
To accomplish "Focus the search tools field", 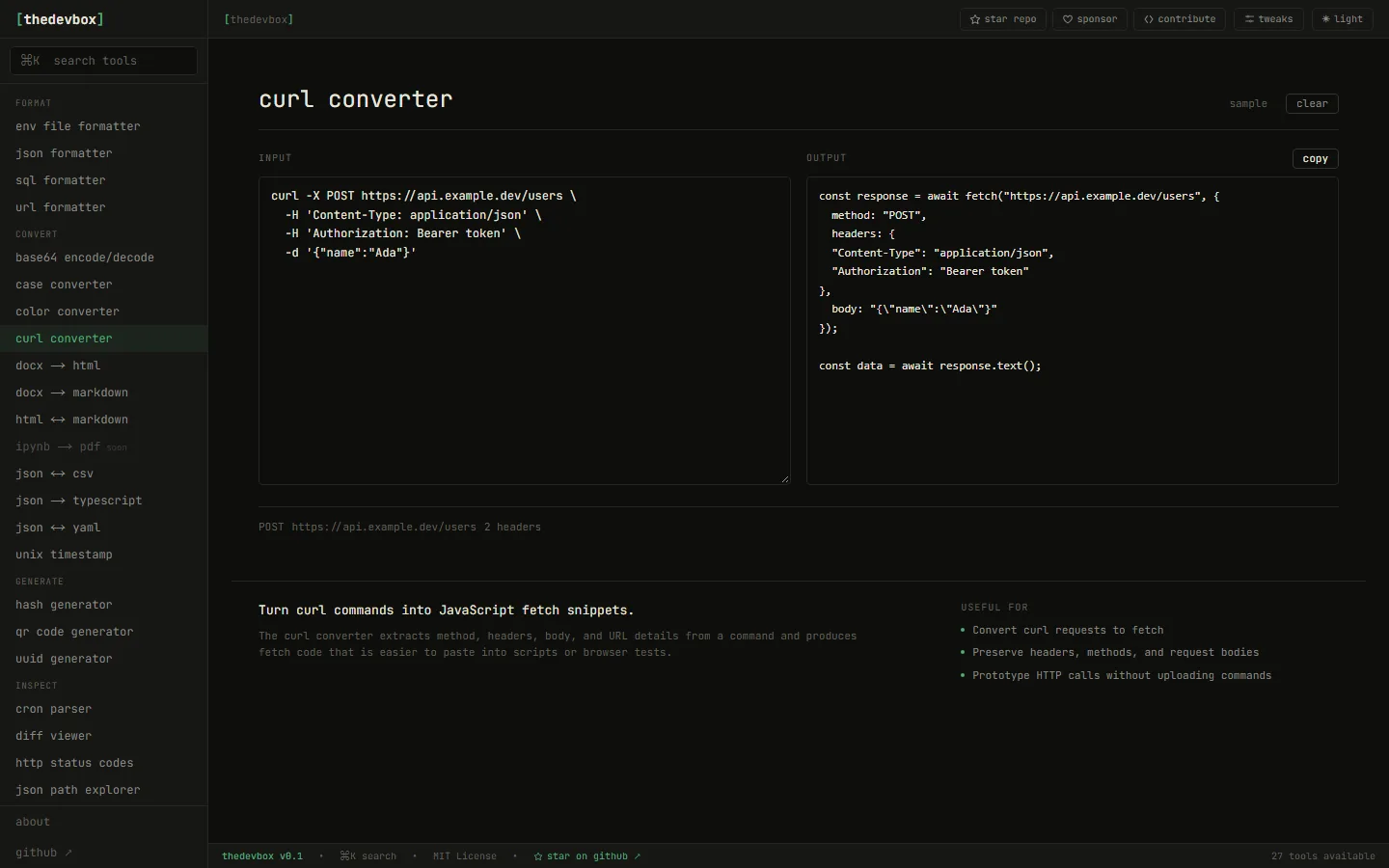I will 103,61.
